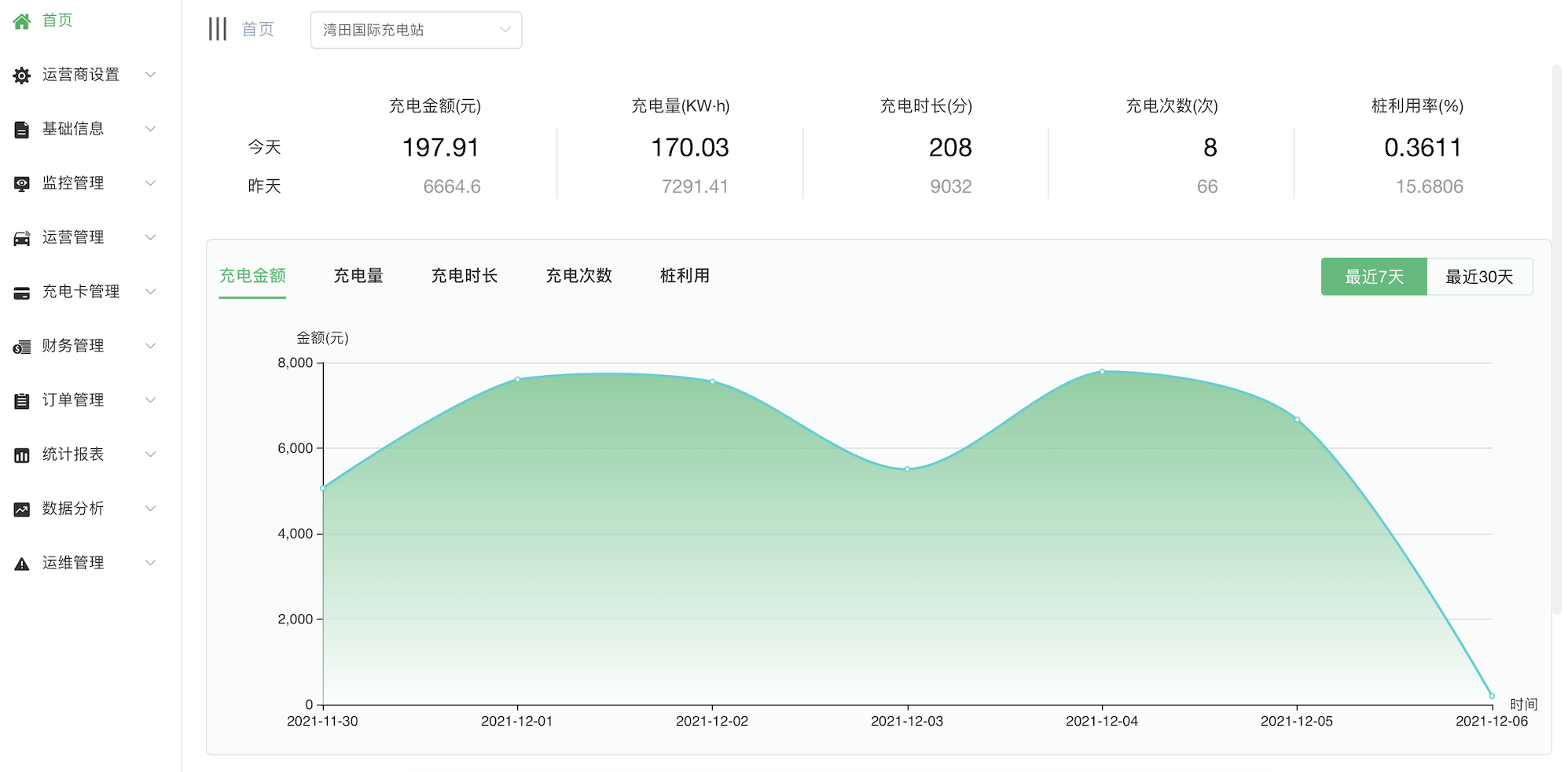Collapse sidebar using the three-bar icon
Image resolution: width=1568 pixels, height=772 pixels.
(218, 29)
